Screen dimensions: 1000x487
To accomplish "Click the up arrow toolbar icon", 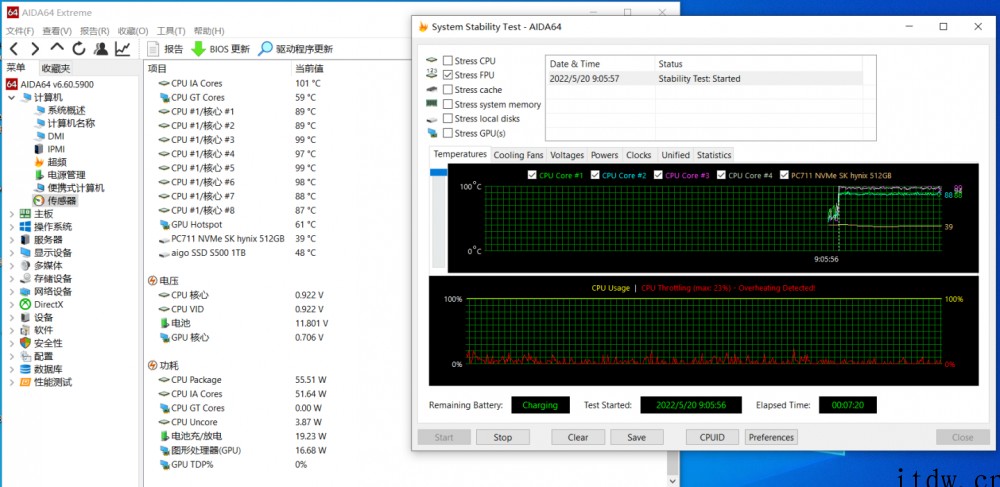I will pos(57,48).
